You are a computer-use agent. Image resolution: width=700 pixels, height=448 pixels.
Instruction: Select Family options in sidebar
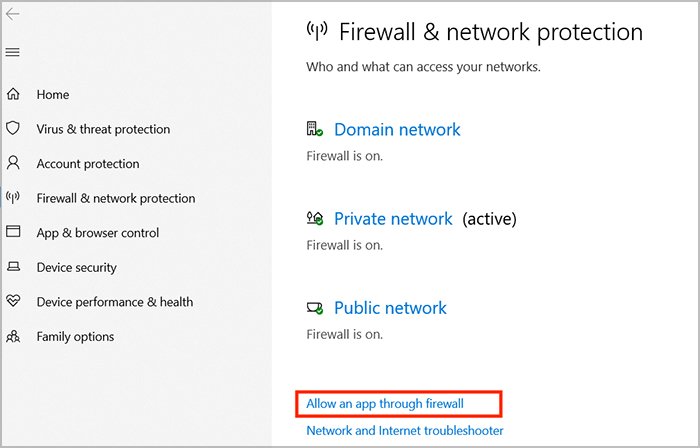[75, 337]
